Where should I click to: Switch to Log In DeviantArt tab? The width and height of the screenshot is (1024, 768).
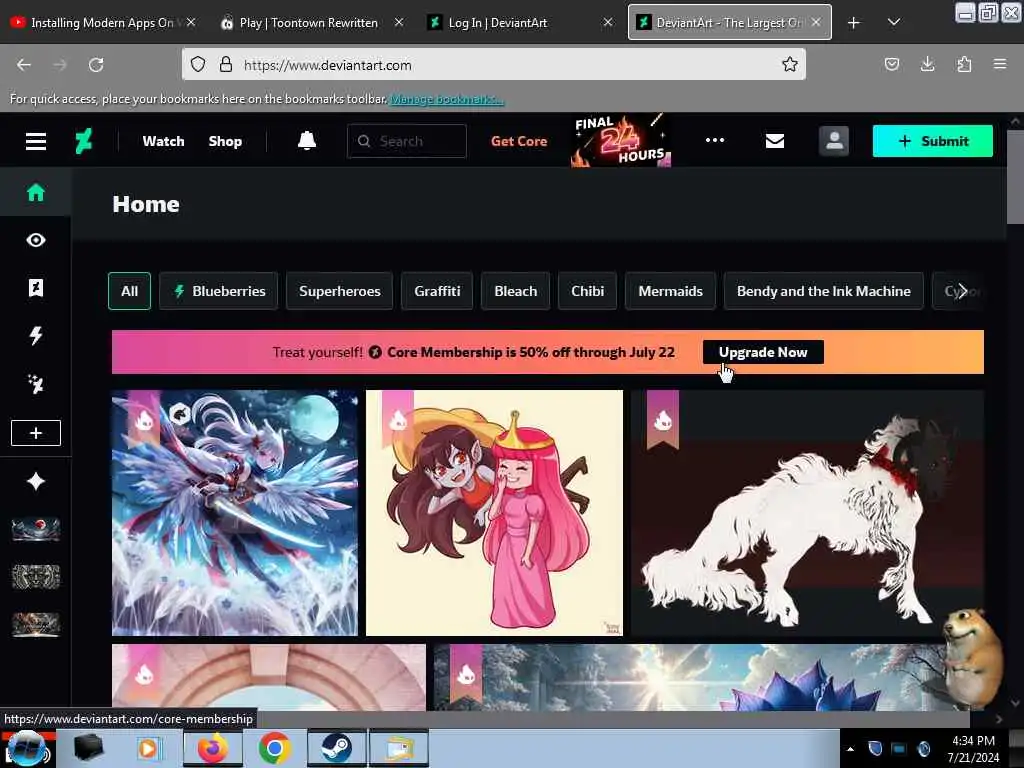[519, 23]
